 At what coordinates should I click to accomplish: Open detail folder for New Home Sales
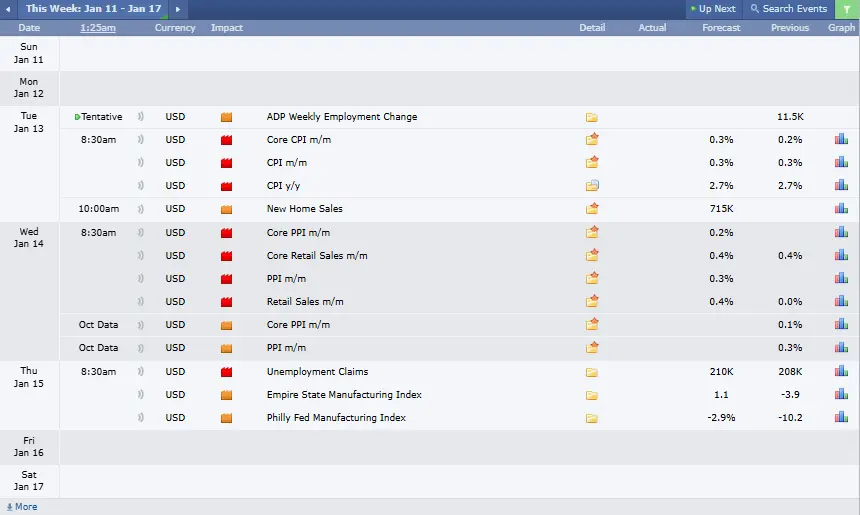click(x=592, y=208)
